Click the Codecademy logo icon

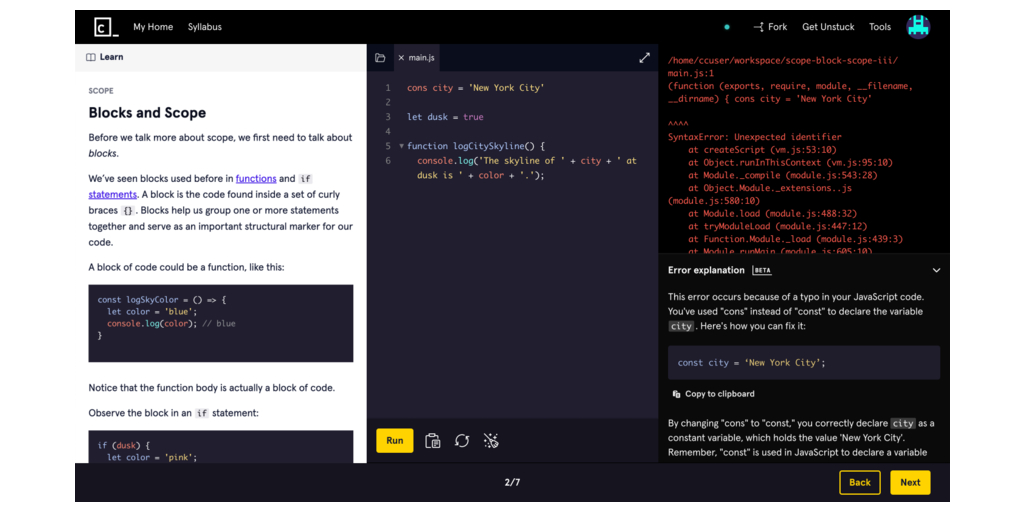[x=106, y=27]
